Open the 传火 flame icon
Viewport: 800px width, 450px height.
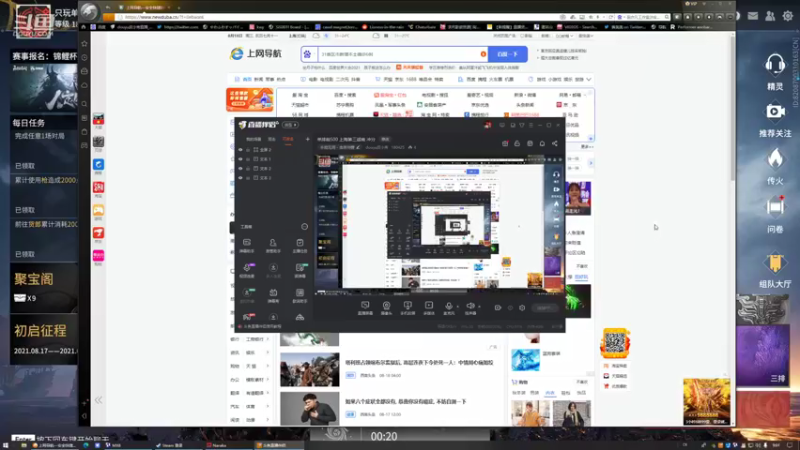coord(775,159)
